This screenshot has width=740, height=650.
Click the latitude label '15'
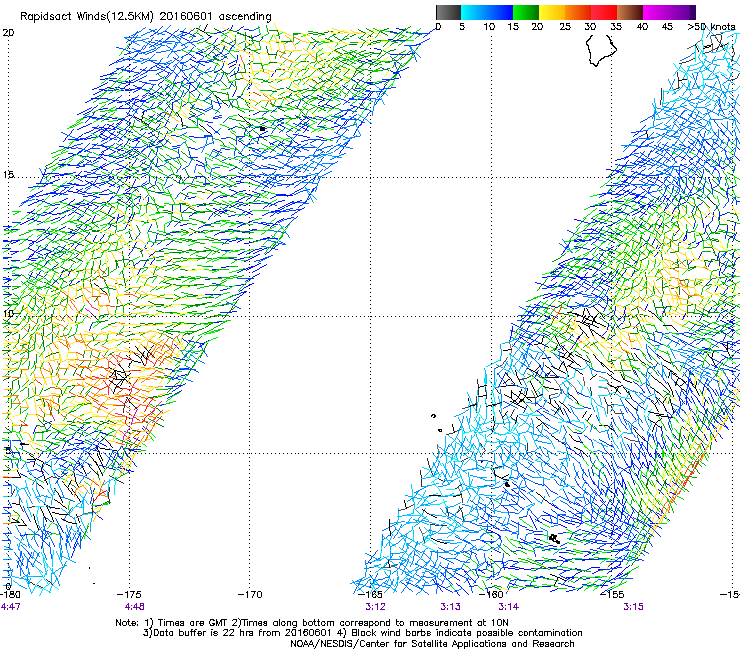(x=8, y=175)
